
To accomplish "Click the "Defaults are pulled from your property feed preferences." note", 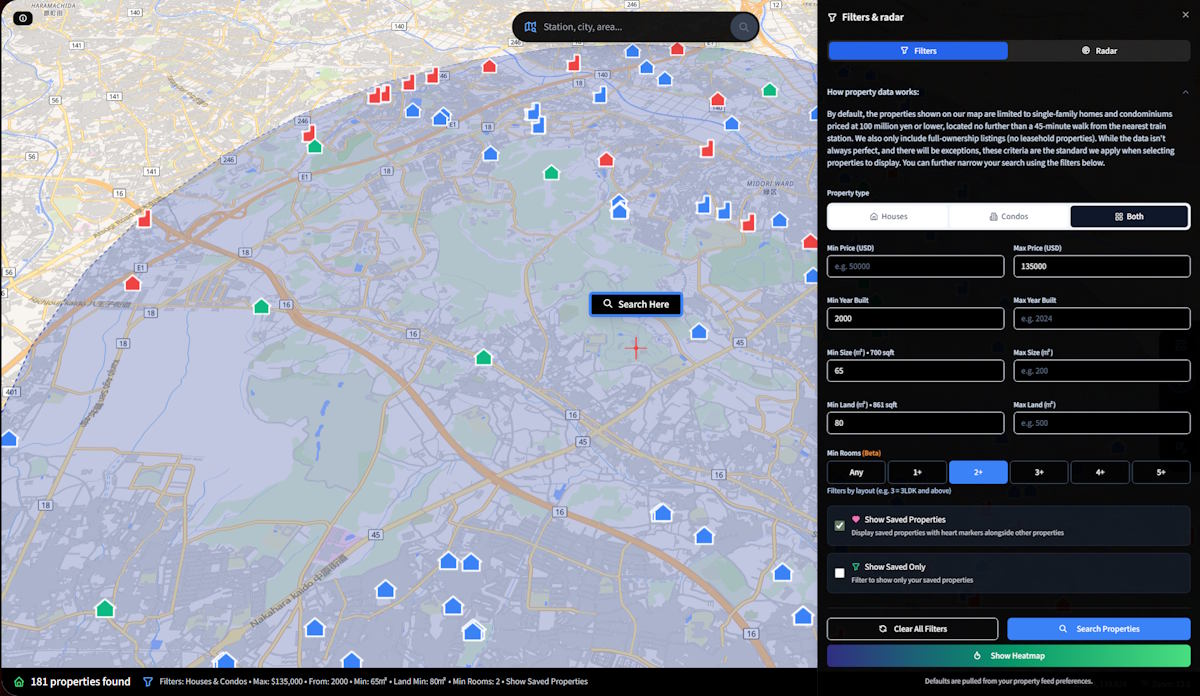I will 1008,681.
